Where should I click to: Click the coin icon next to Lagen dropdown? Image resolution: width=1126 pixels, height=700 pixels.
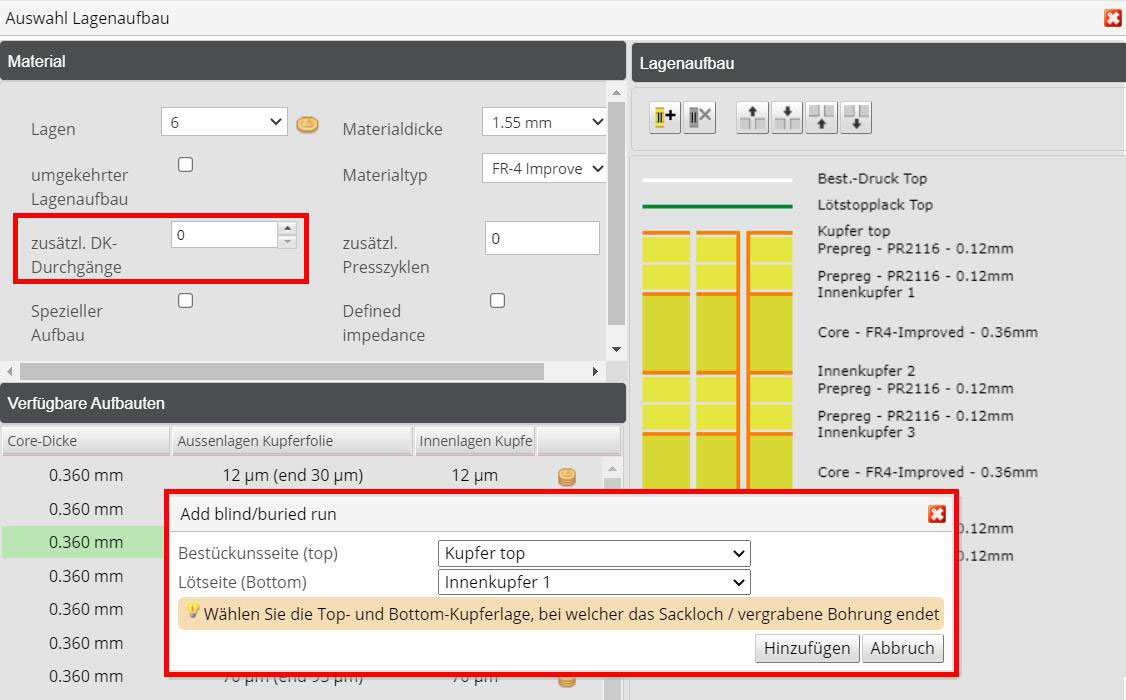click(307, 124)
